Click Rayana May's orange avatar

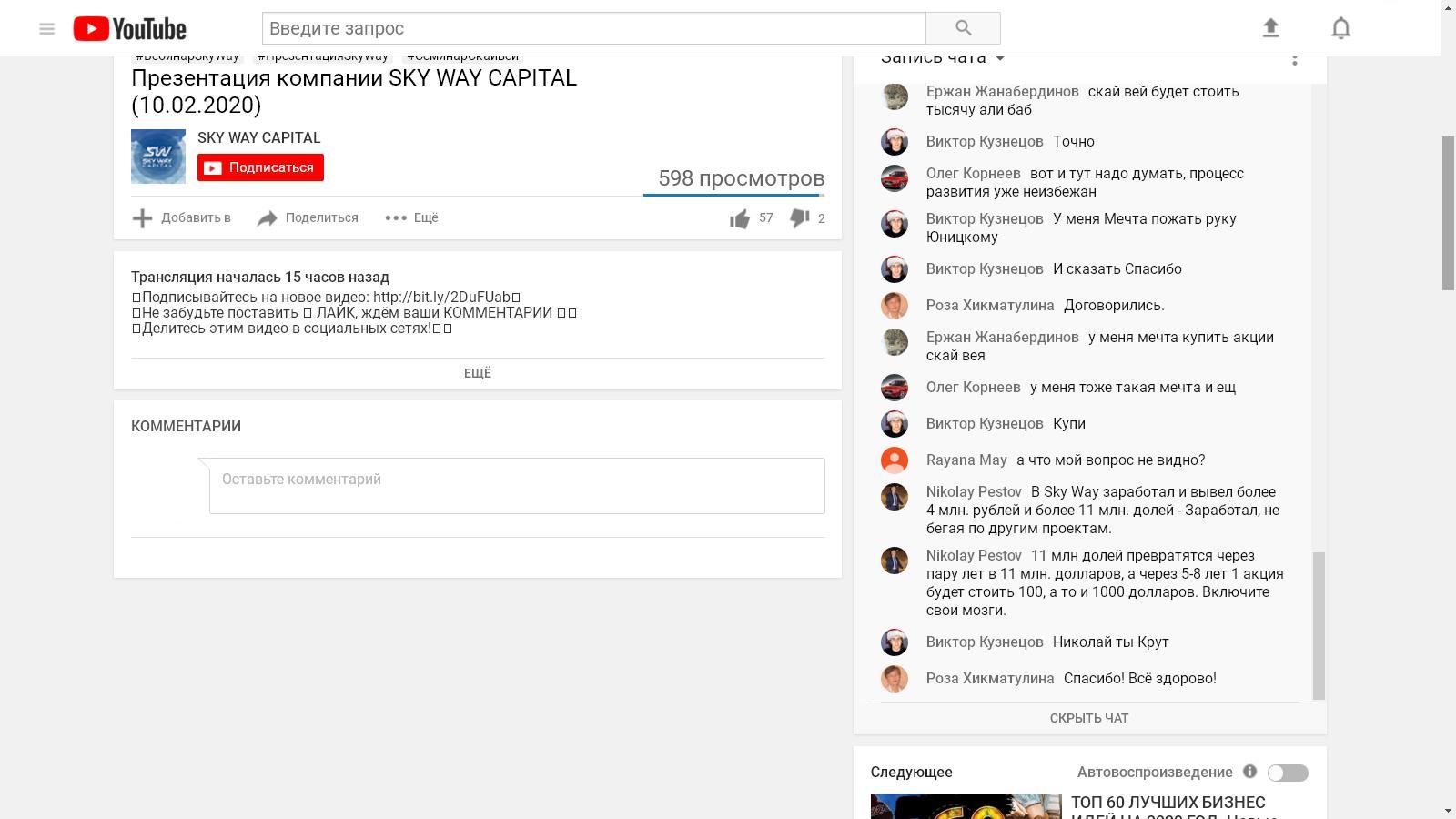[895, 460]
